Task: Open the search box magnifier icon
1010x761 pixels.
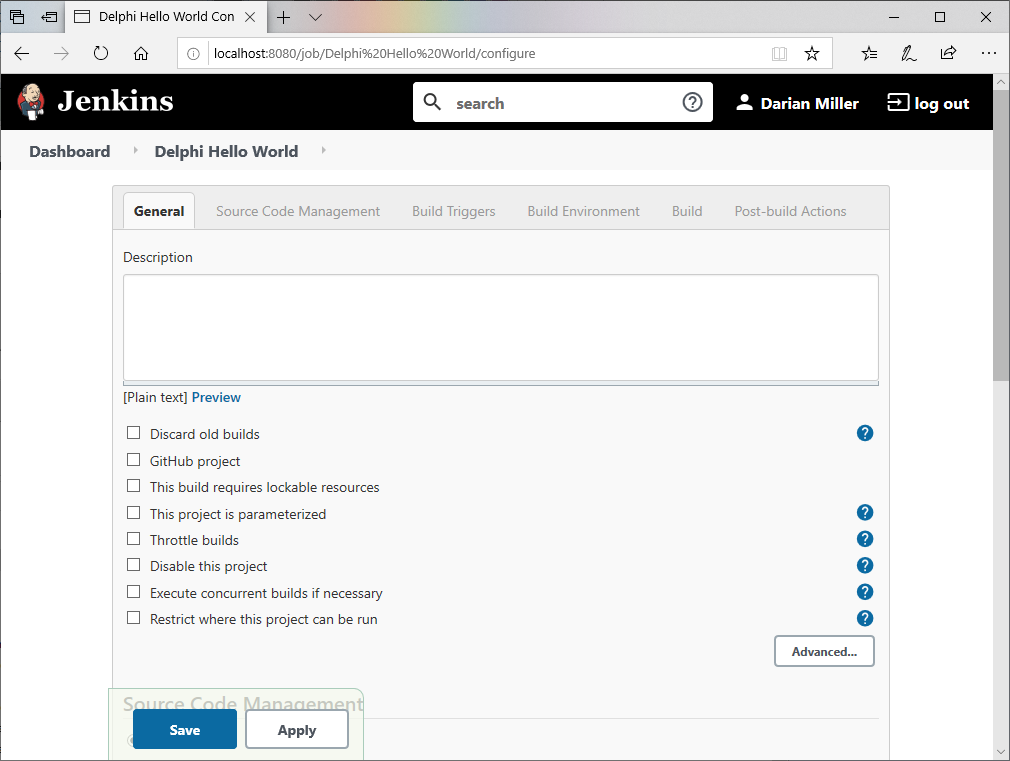Action: pos(432,101)
